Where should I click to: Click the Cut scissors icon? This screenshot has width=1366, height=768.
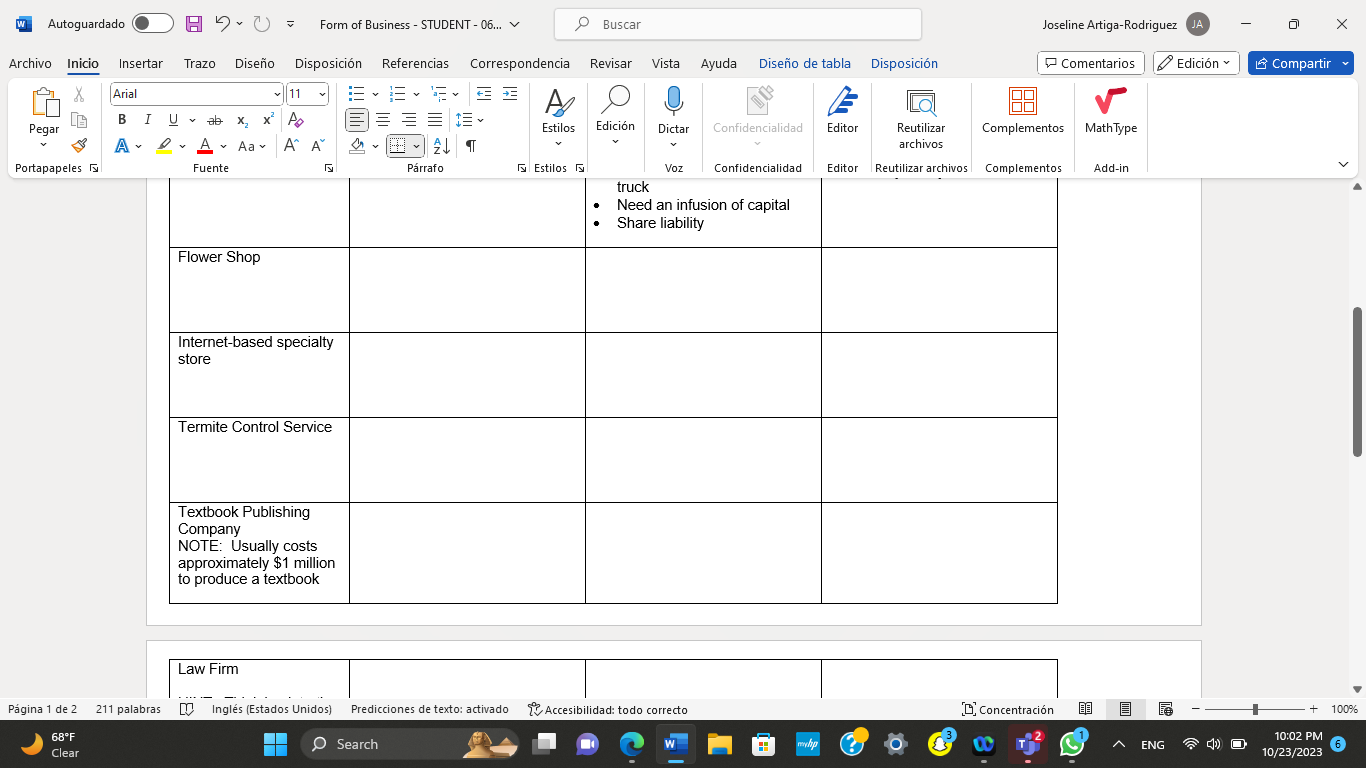pos(79,95)
